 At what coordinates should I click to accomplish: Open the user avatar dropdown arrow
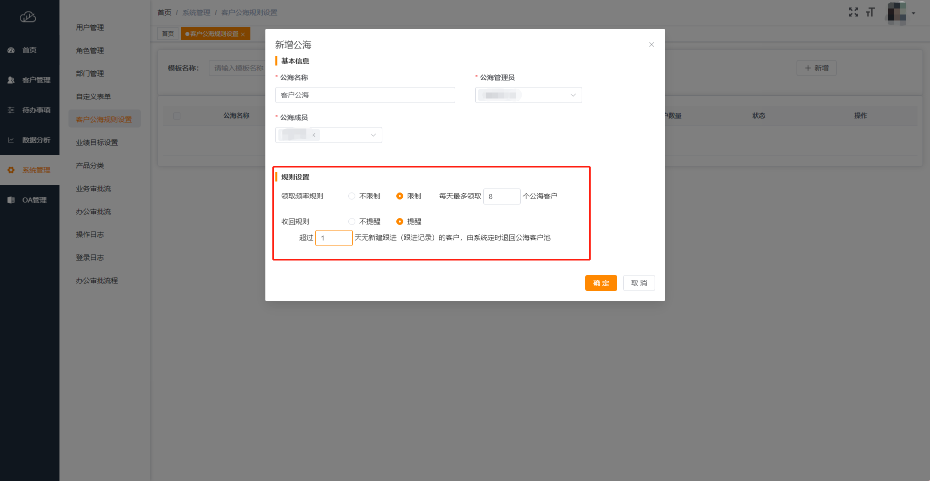click(x=913, y=13)
